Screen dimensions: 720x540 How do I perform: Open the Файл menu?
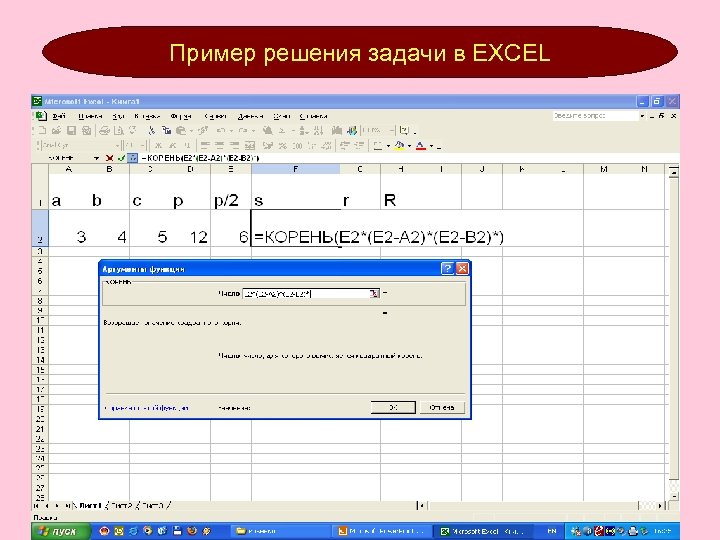pos(59,116)
